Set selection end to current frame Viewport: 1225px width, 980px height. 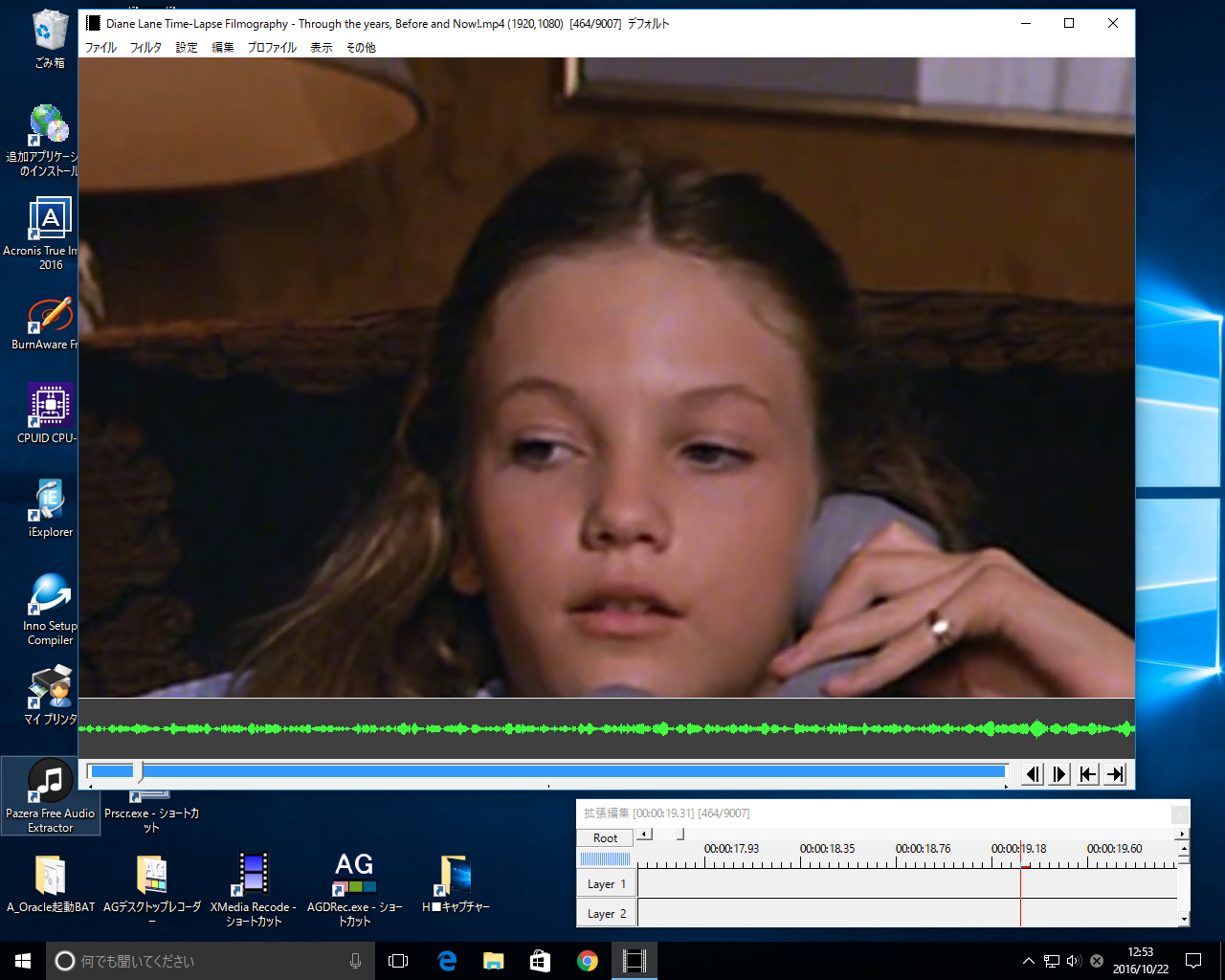click(1115, 774)
